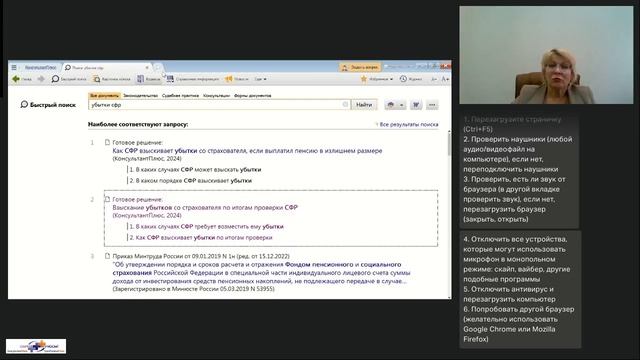Open the Приказ Минтруда России от 09.01.2019 result
This screenshot has height=360, width=640.
pyautogui.click(x=261, y=273)
